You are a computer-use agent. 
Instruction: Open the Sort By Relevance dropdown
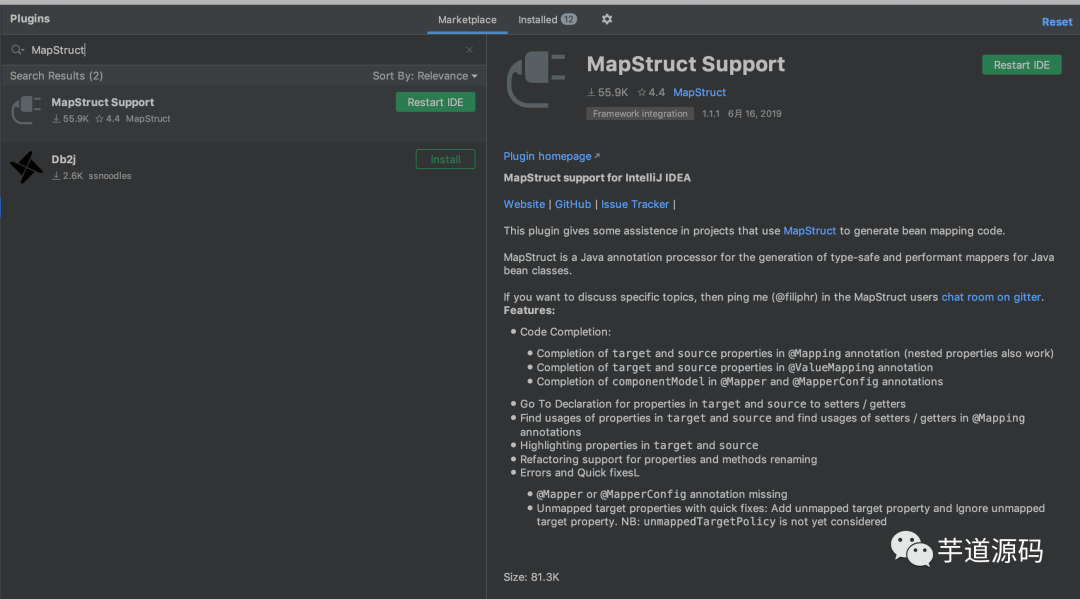pos(425,76)
